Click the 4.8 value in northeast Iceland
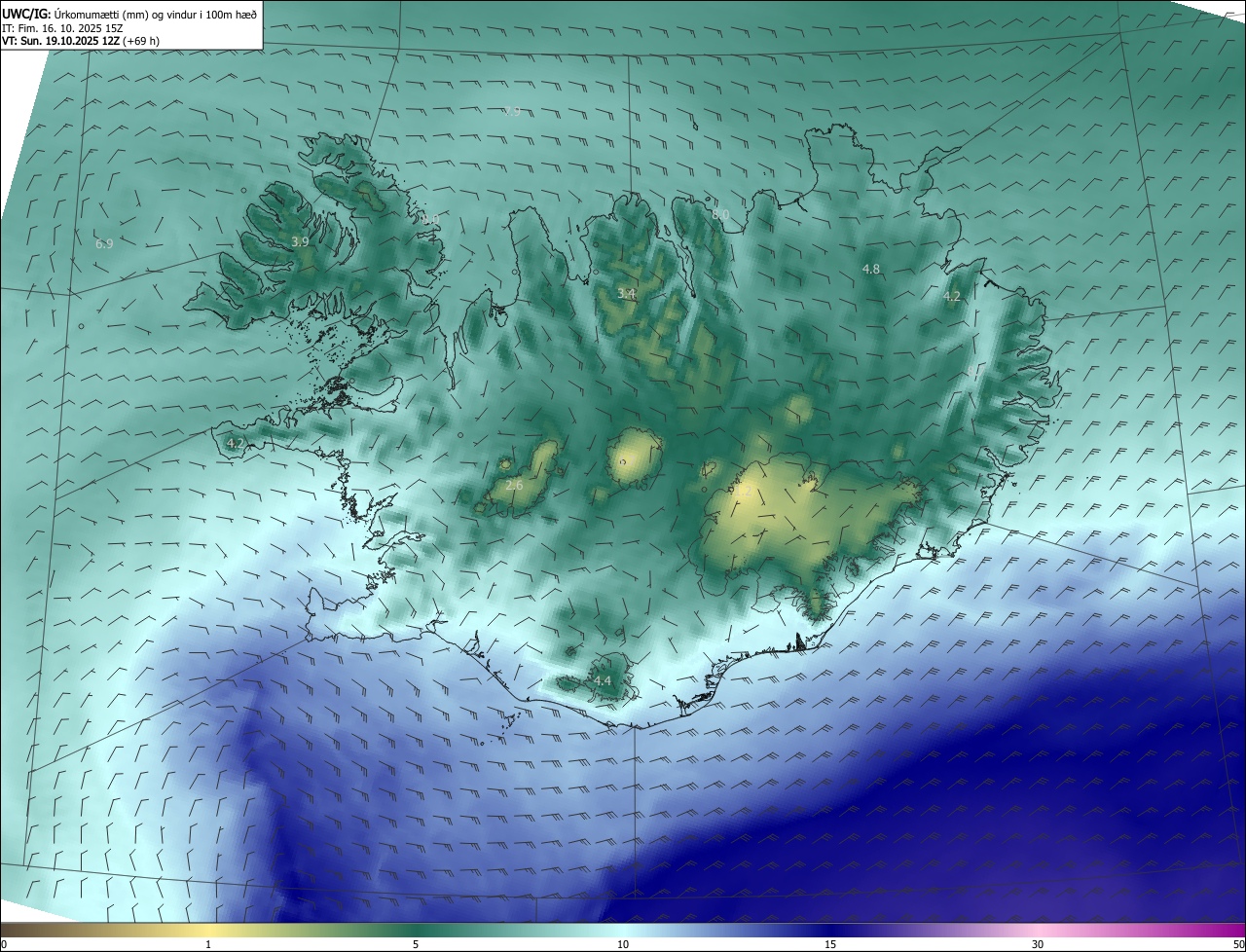Screen dimensions: 1246x952 coord(871,269)
